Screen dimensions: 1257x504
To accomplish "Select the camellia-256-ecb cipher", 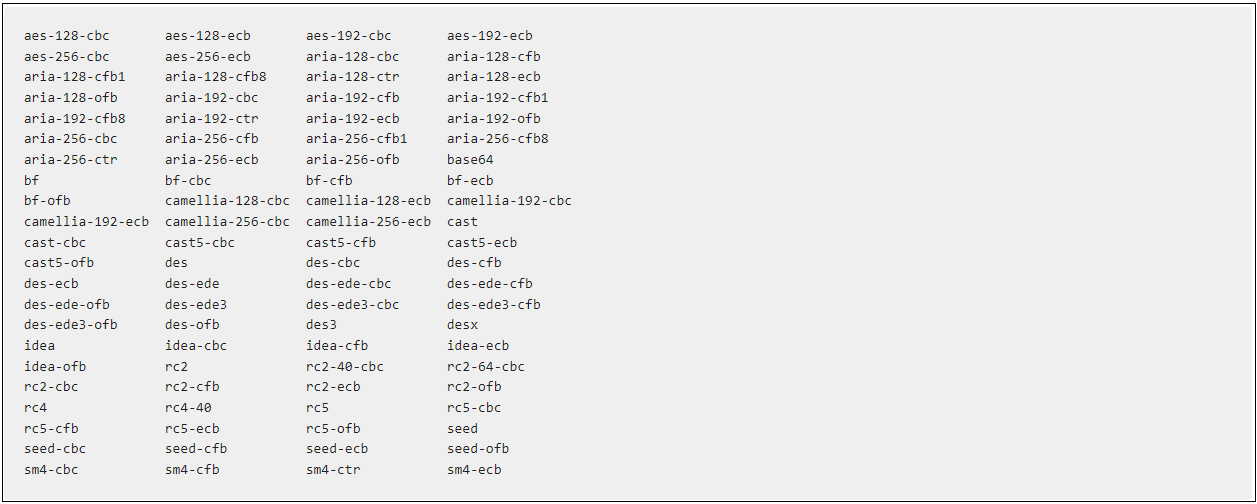I will [368, 222].
